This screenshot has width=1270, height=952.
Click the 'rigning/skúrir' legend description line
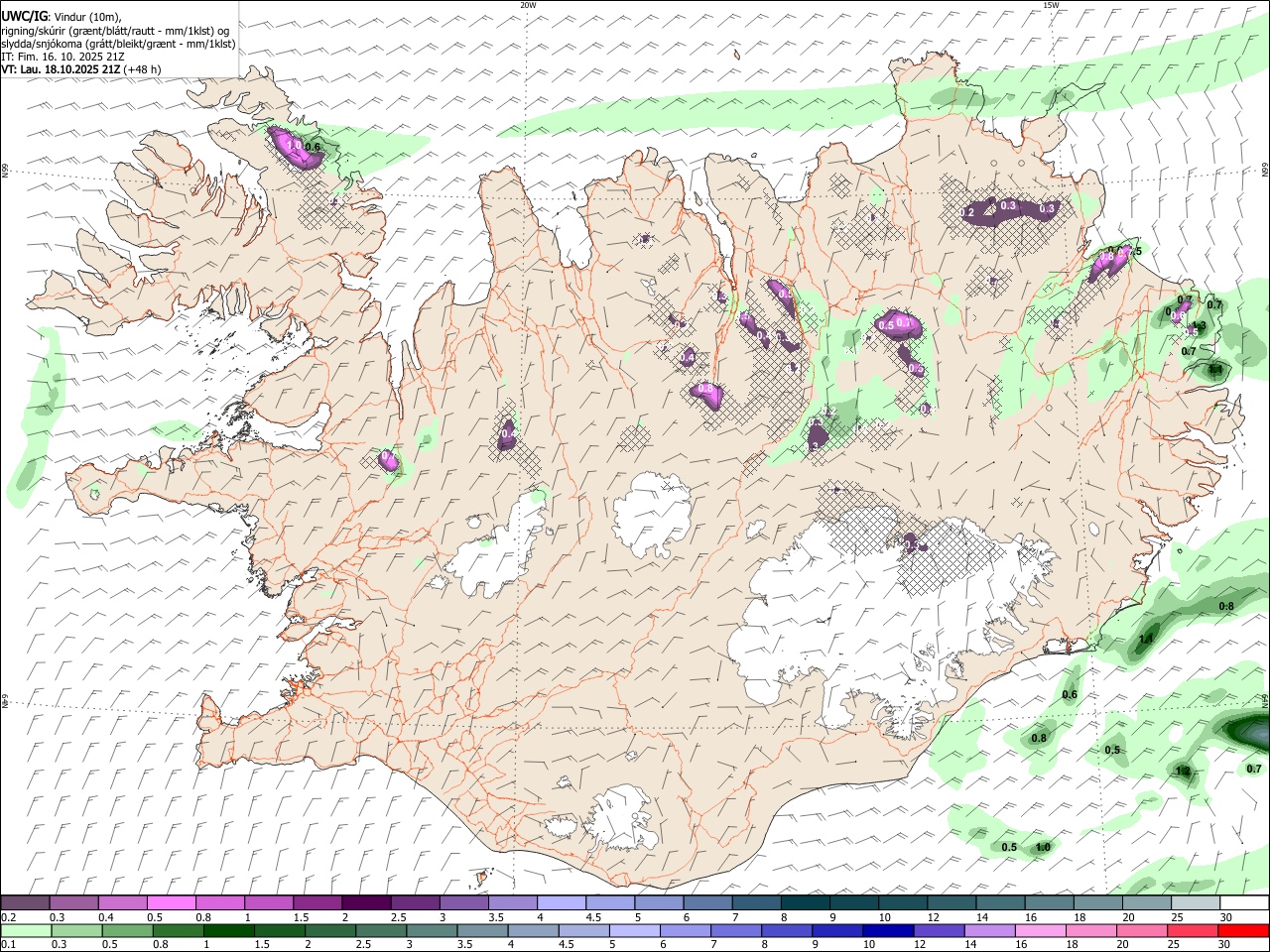[116, 30]
